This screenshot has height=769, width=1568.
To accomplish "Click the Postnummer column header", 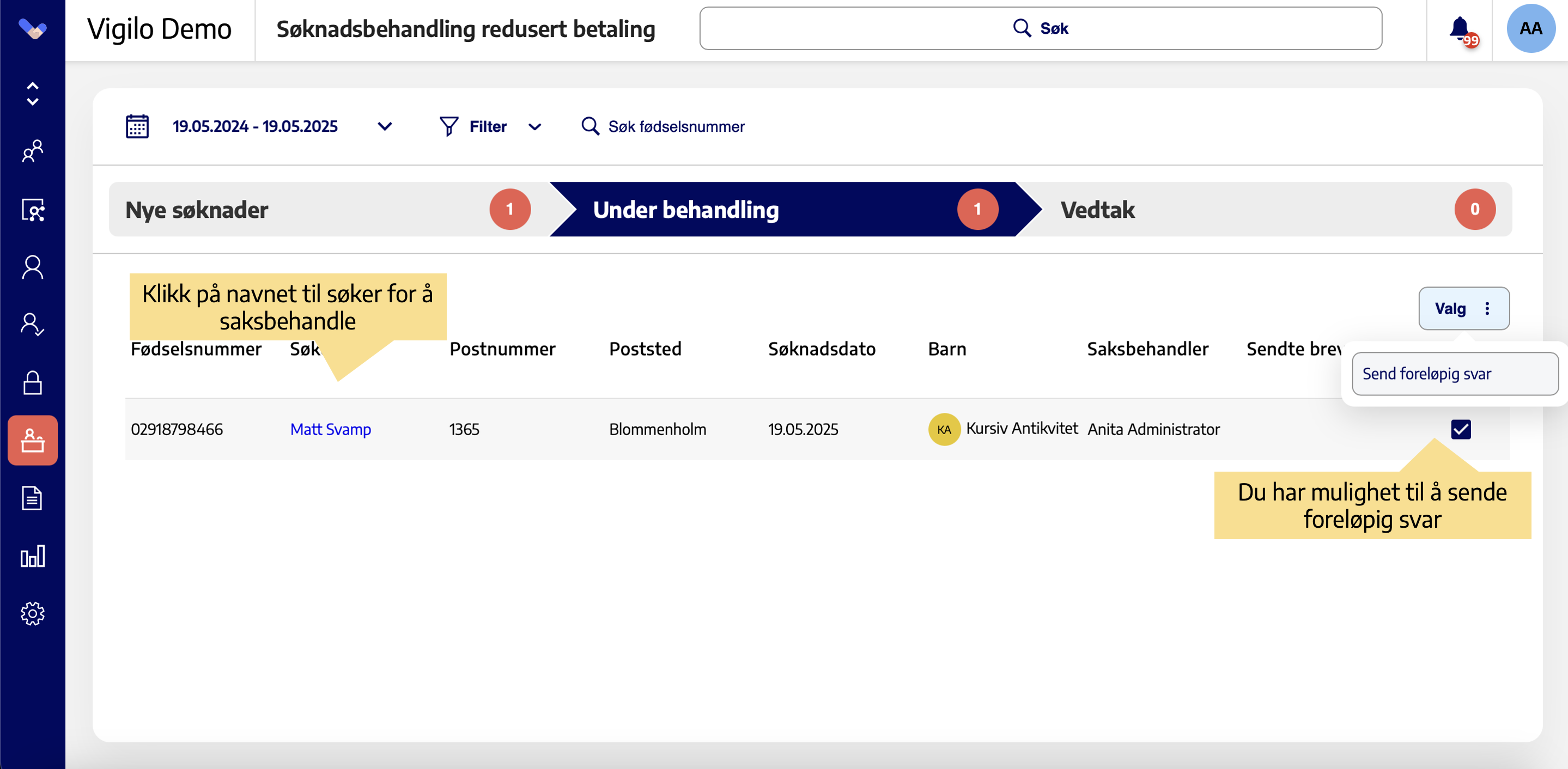I will tap(502, 349).
